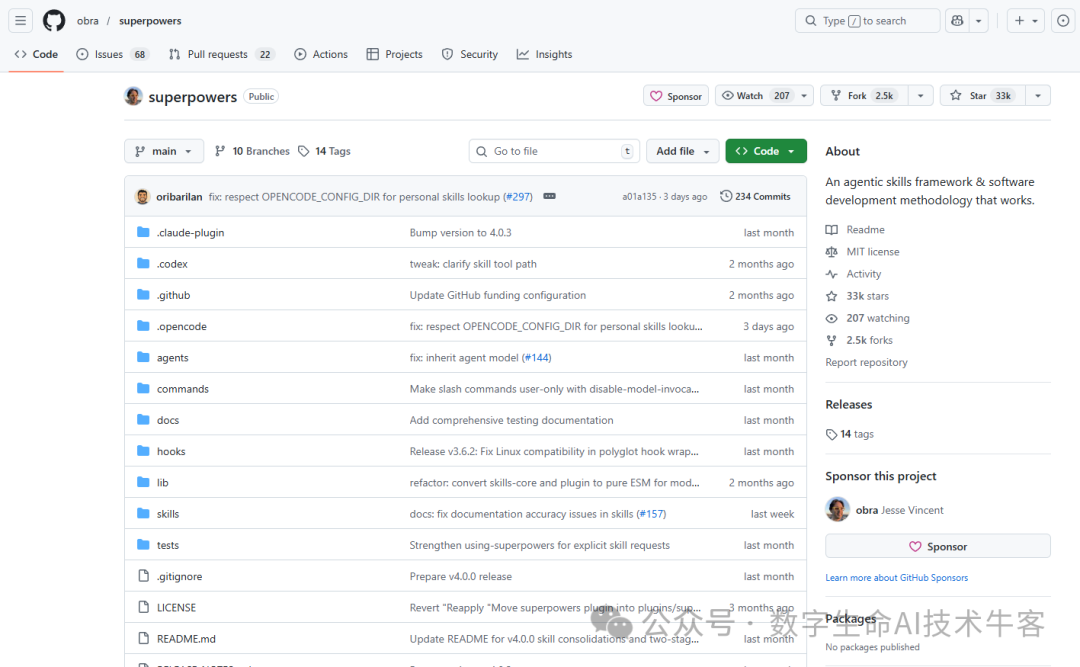This screenshot has width=1080, height=667.
Task: Open the oribarilan author link
Action: coord(179,197)
